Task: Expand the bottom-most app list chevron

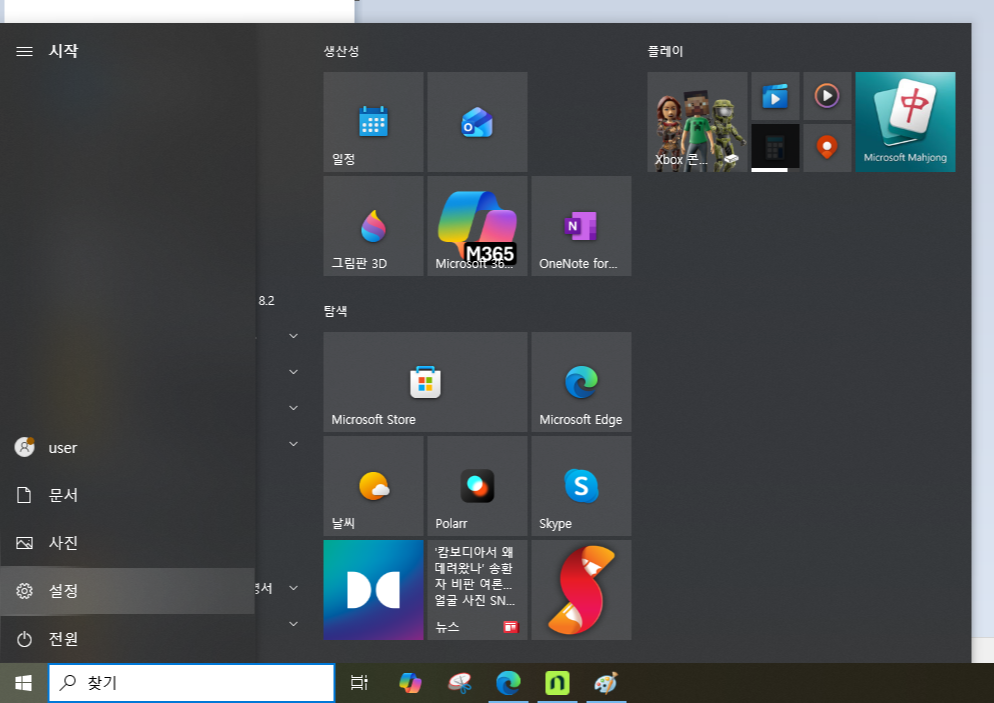Action: (x=294, y=624)
